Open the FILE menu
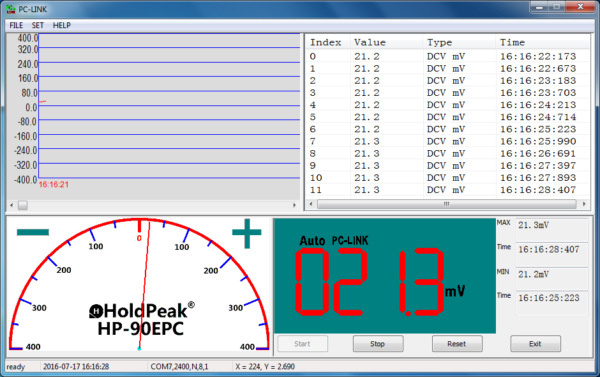Screen dimensions: 600x377 (x=16, y=25)
